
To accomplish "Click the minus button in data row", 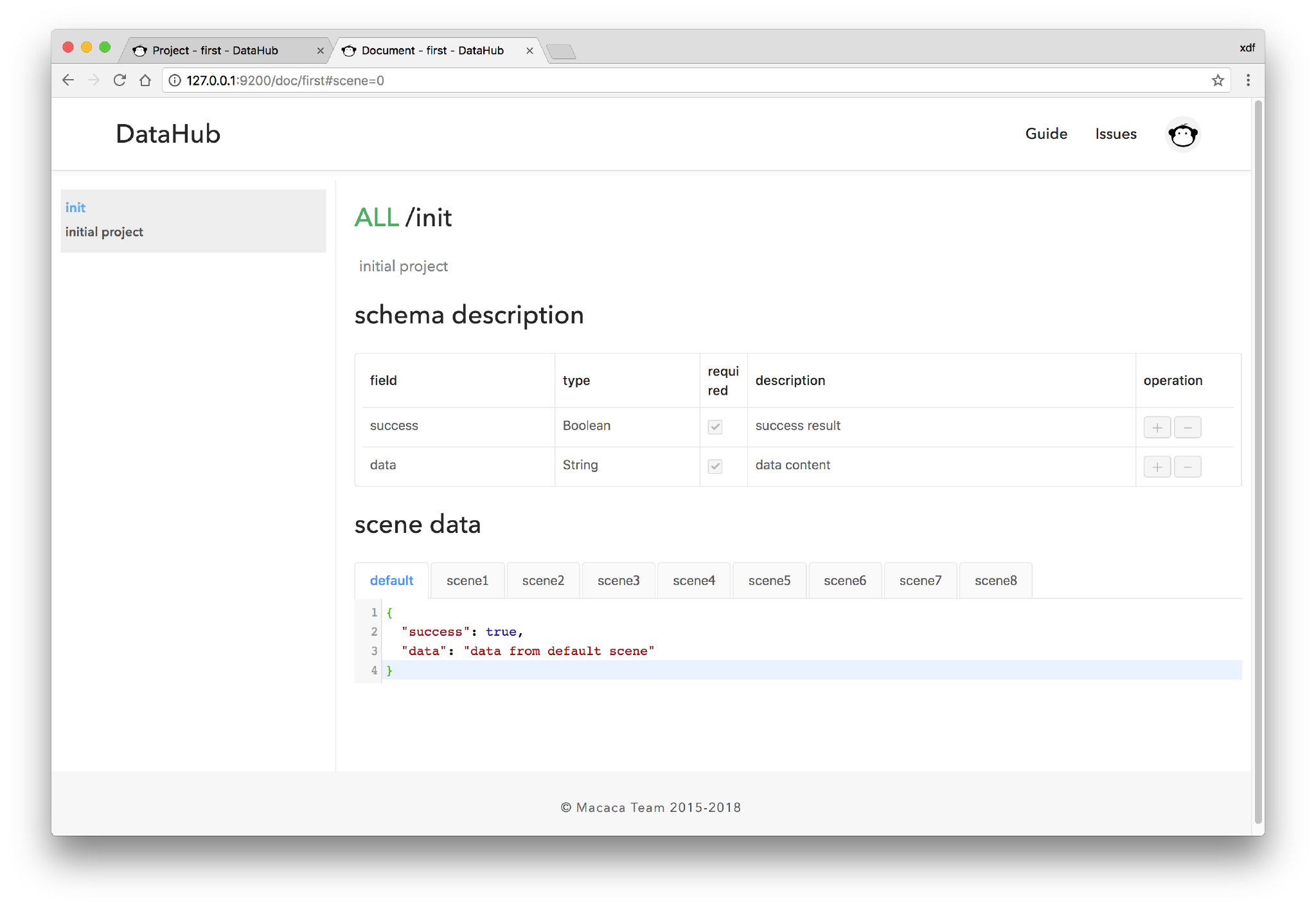I will point(1187,467).
